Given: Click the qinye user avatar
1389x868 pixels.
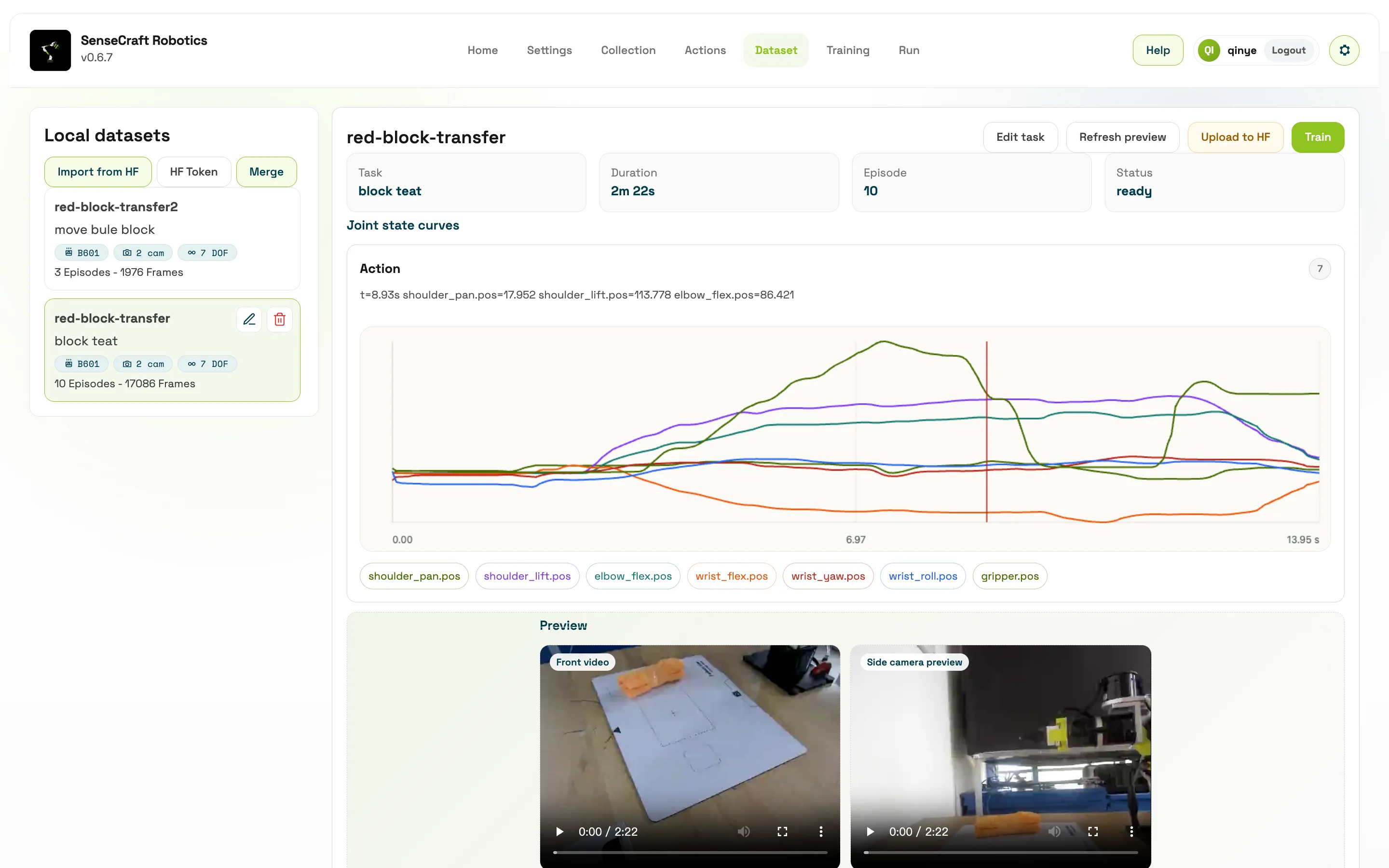Looking at the screenshot, I should tap(1209, 51).
